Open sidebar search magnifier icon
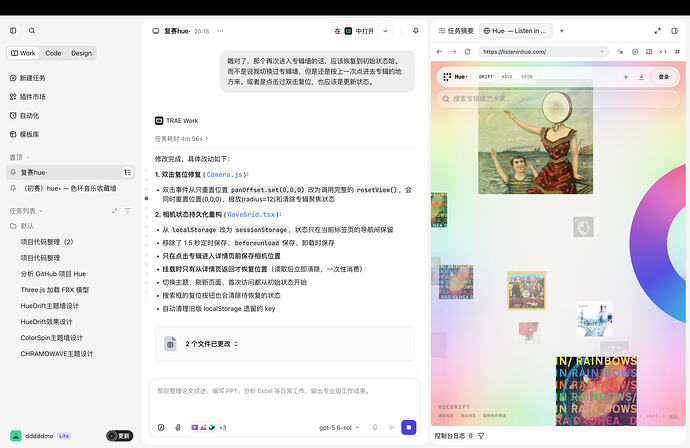The height and width of the screenshot is (448, 690). coord(32,30)
